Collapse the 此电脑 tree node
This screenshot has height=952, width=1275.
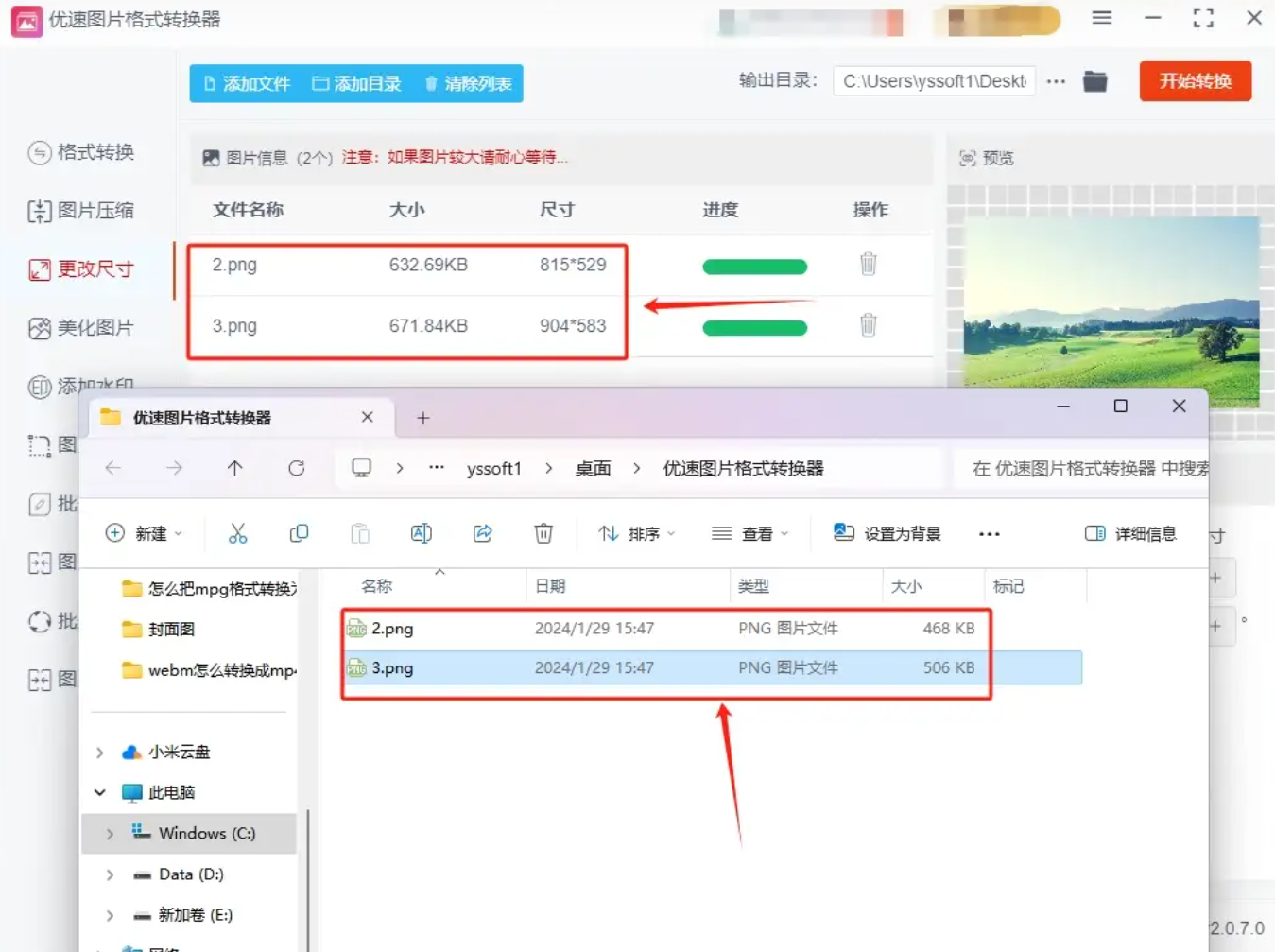100,792
